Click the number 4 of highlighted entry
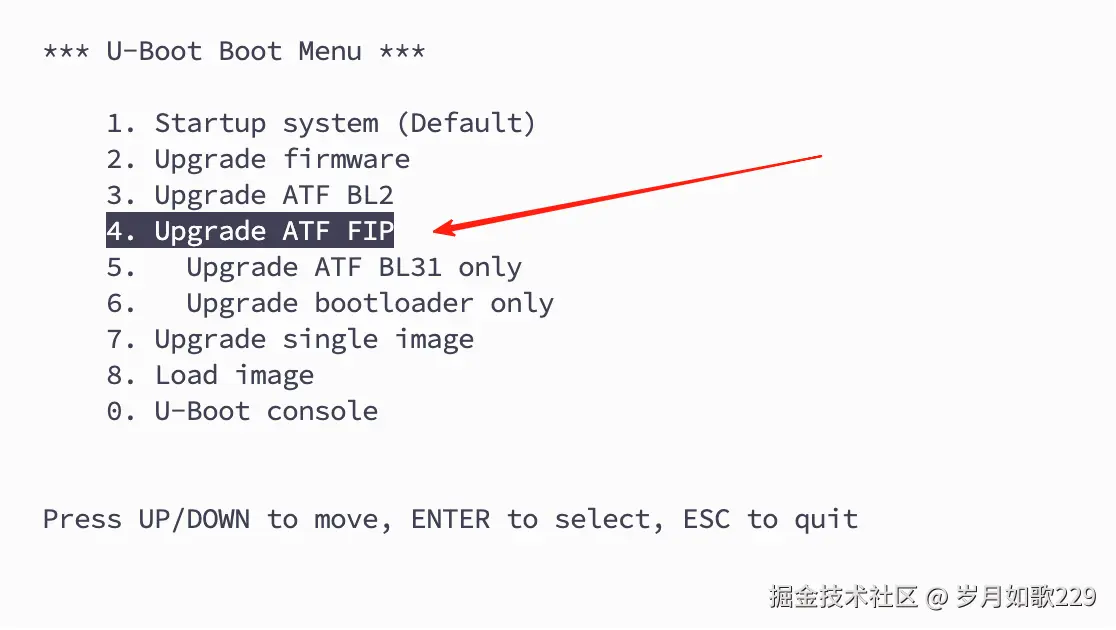 pyautogui.click(x=115, y=231)
